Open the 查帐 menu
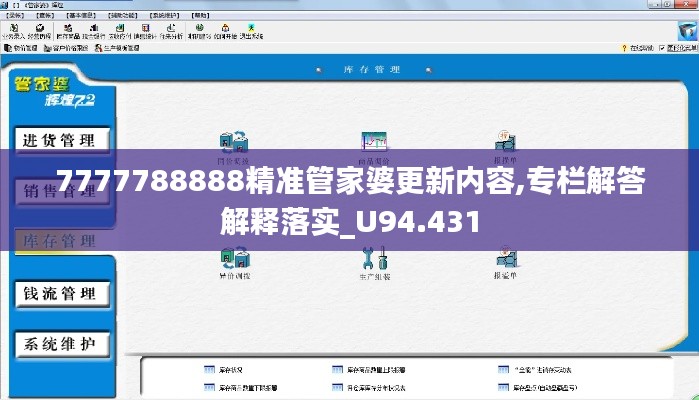699x400 pixels. pos(45,15)
